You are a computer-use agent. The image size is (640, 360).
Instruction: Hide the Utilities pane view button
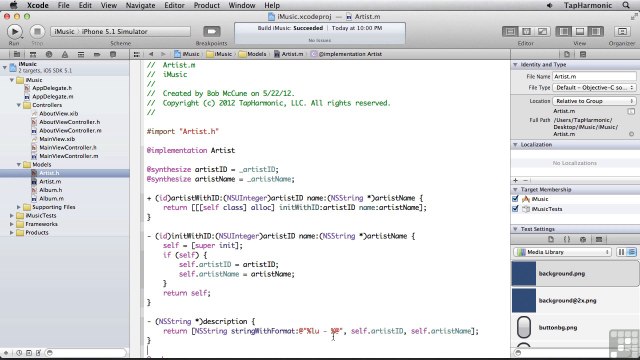[x=596, y=31]
